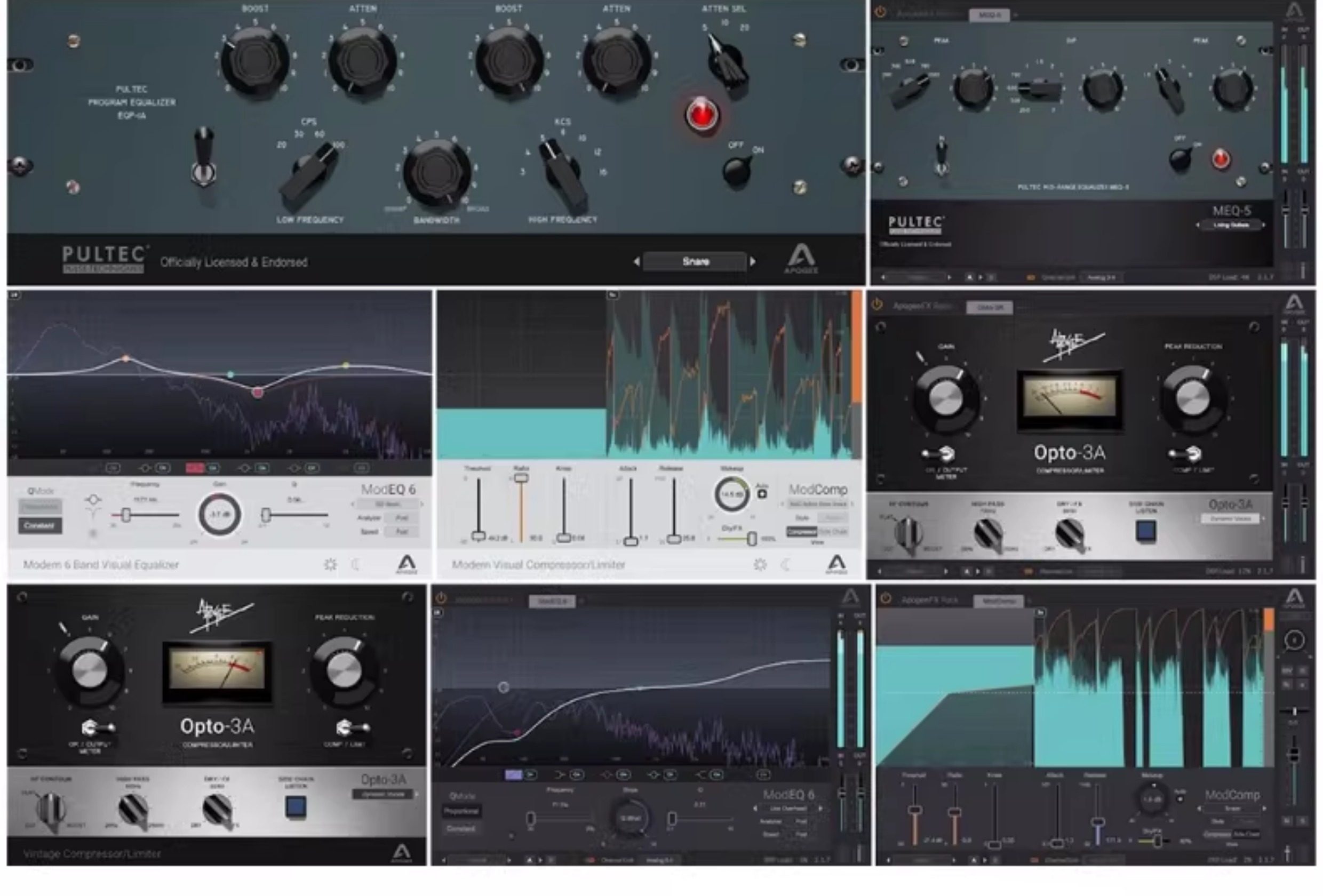Viewport: 1323px width, 896px height.
Task: Click the red pilot lamp on the MEQ-5
Action: [1220, 159]
